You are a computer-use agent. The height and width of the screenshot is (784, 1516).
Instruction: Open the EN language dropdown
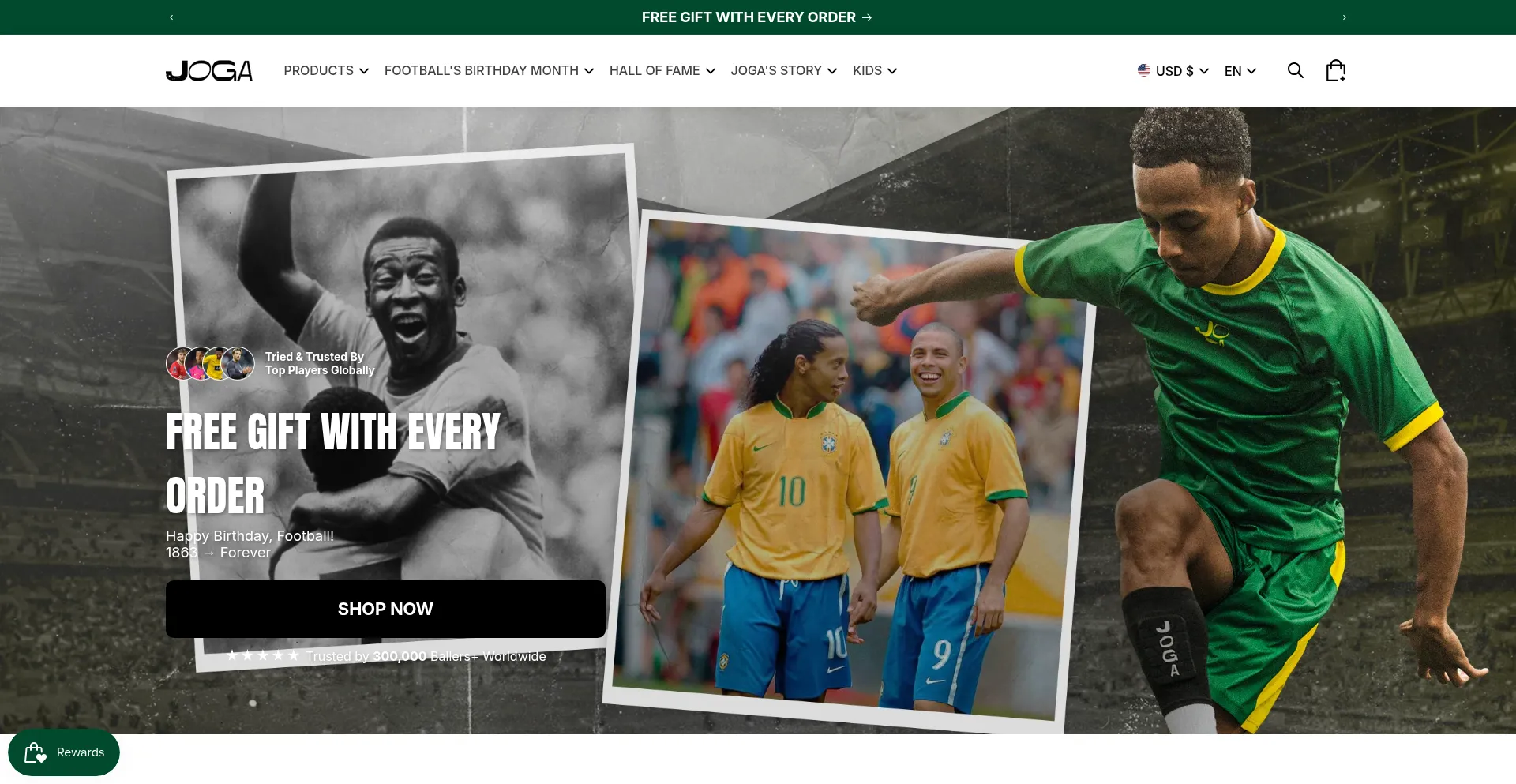(x=1240, y=71)
